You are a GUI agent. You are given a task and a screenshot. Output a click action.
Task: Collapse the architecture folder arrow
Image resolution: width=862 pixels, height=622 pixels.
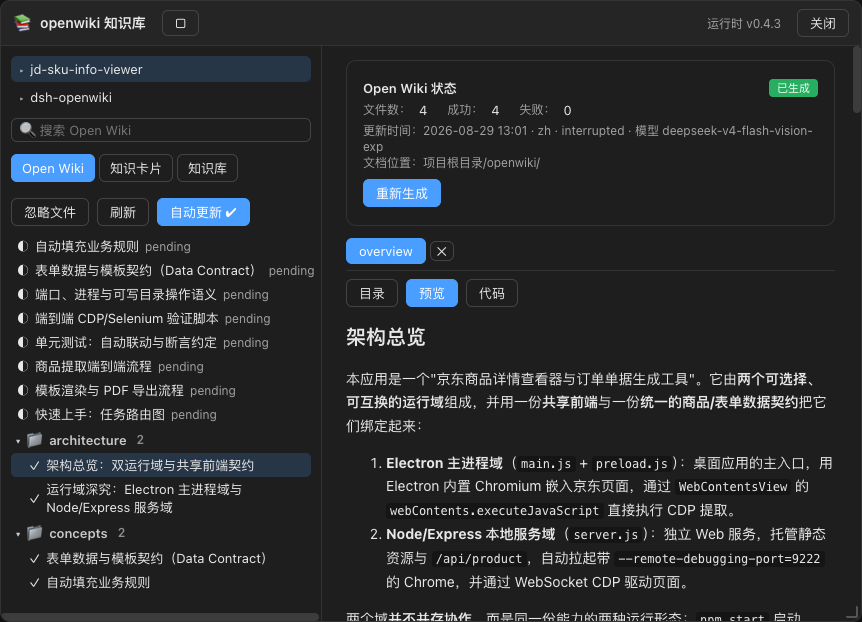pos(18,441)
